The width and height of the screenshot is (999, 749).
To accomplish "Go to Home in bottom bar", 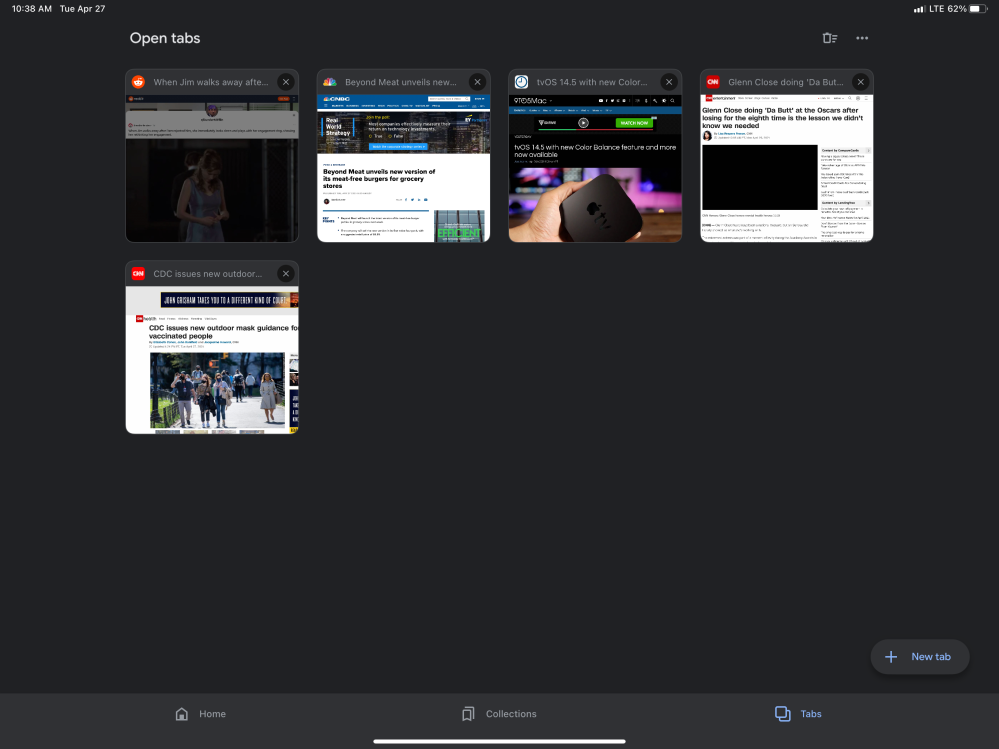I will click(200, 714).
